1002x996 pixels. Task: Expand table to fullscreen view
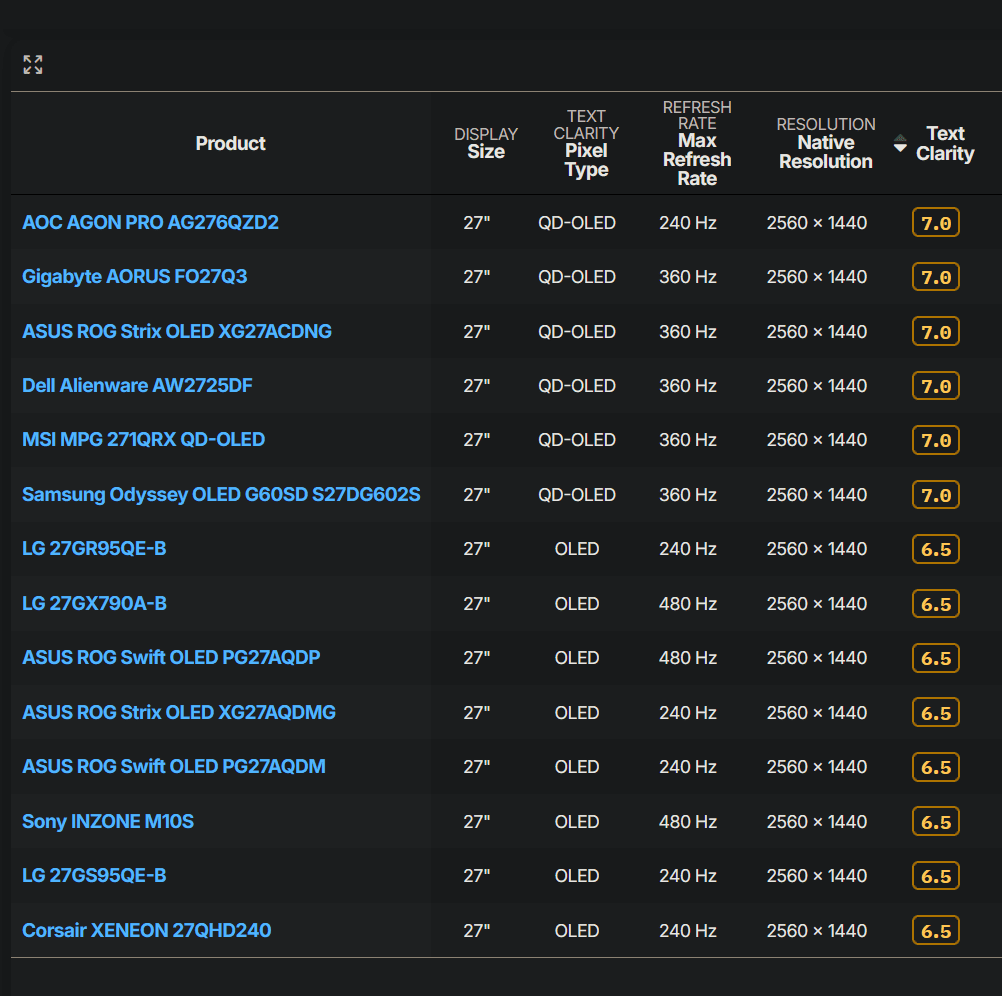tap(33, 65)
